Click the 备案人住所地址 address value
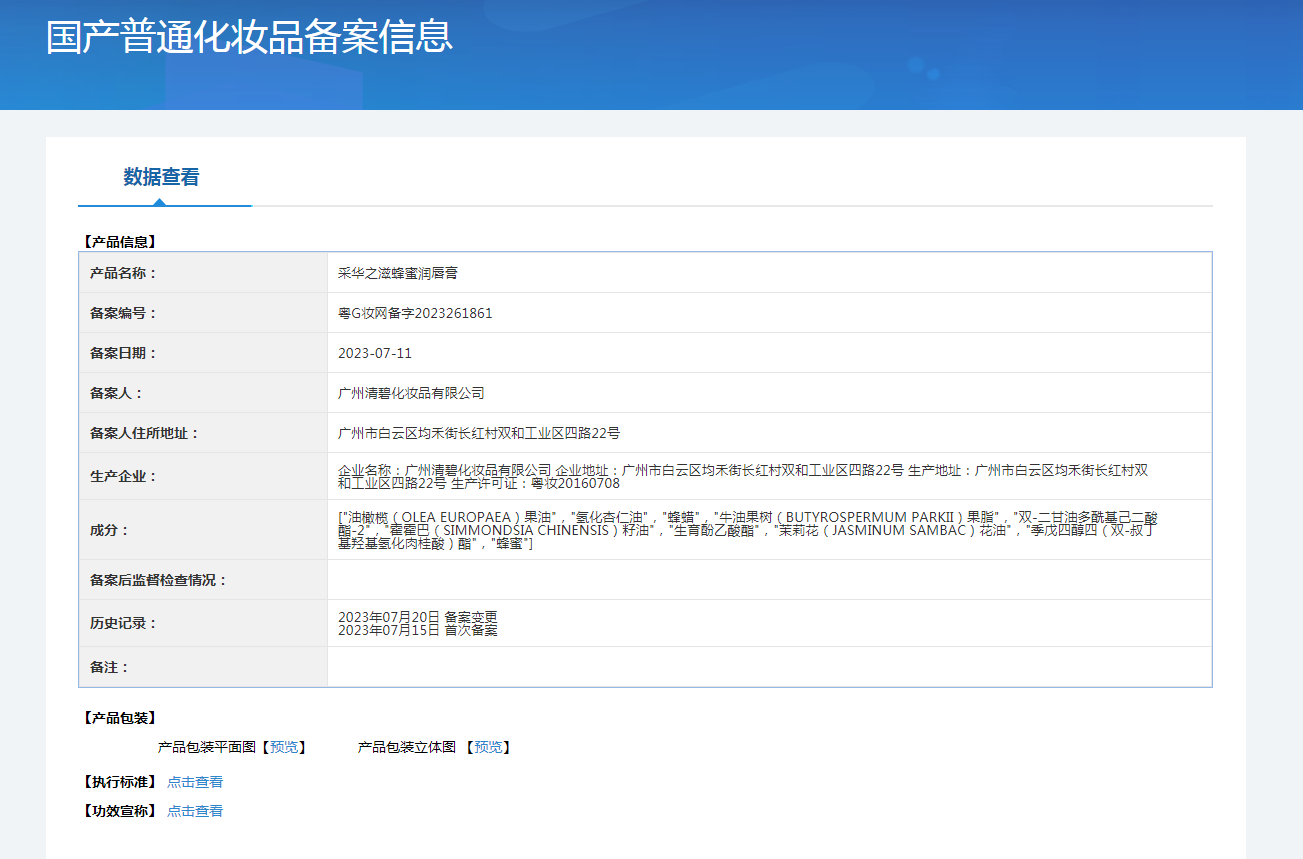The width and height of the screenshot is (1303, 859). coord(479,433)
